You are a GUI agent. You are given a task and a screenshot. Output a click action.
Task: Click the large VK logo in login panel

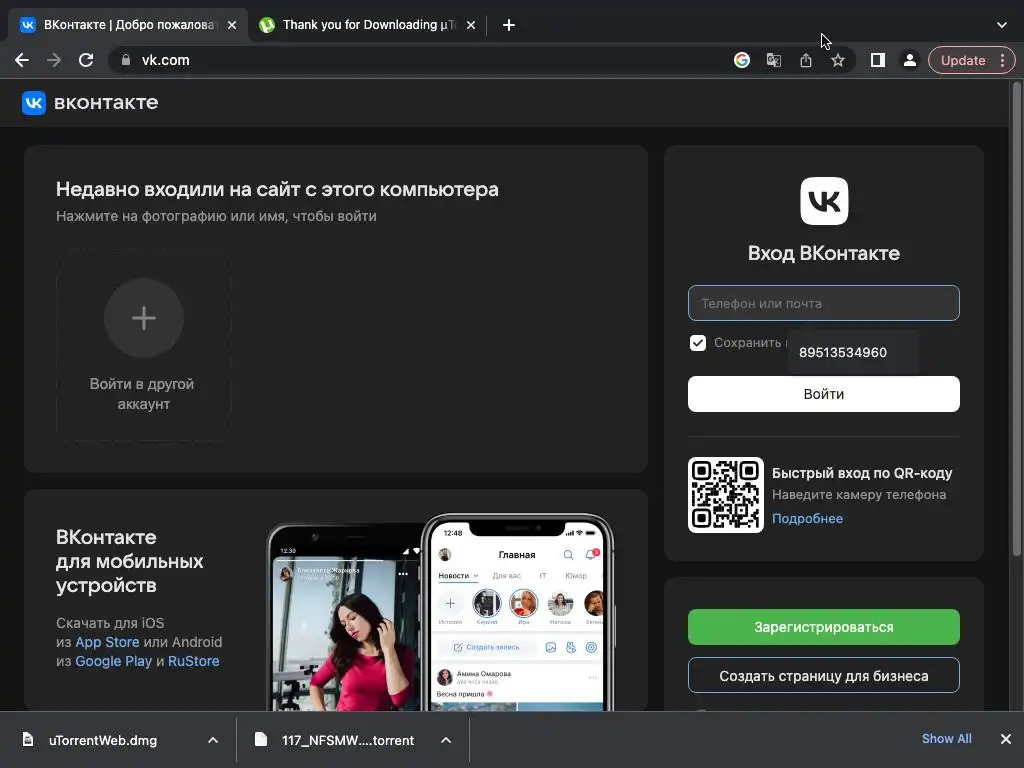(824, 201)
